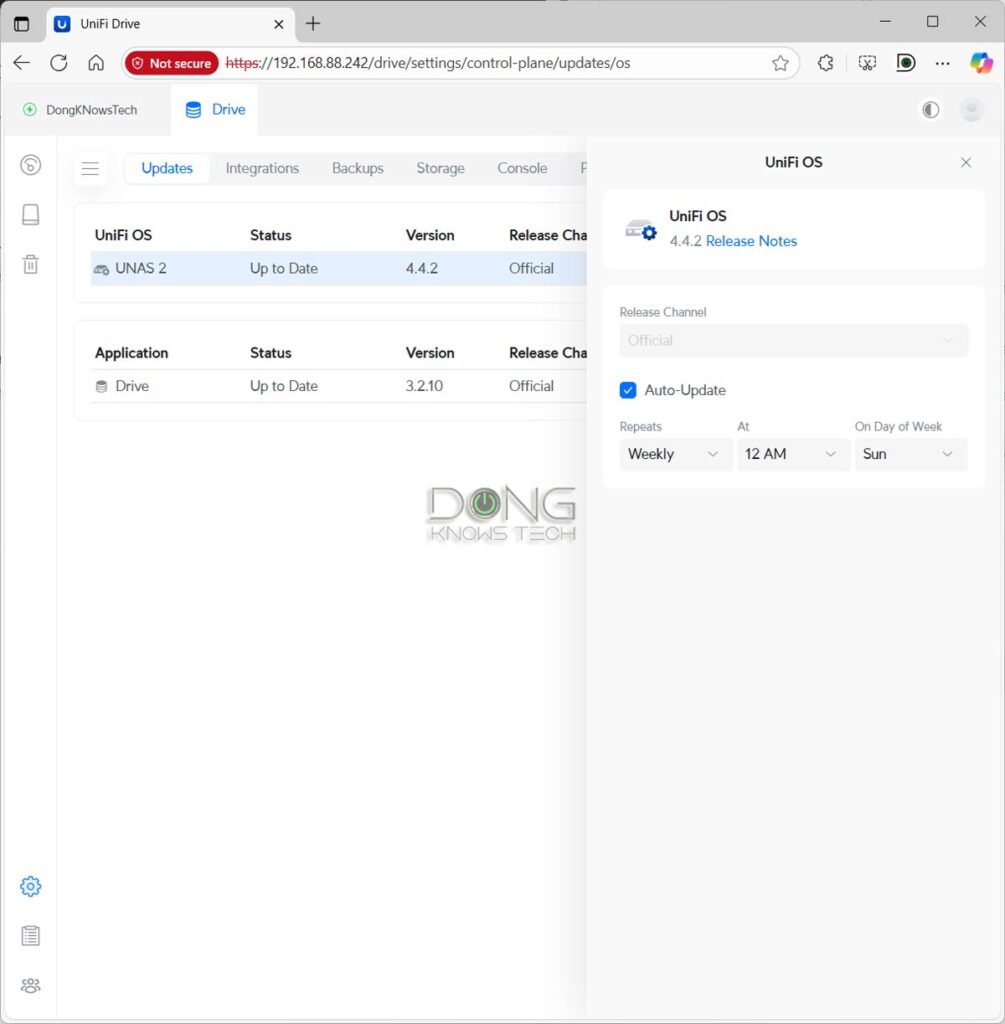The height and width of the screenshot is (1024, 1005).
Task: Open the Integrations tab
Action: pos(262,168)
